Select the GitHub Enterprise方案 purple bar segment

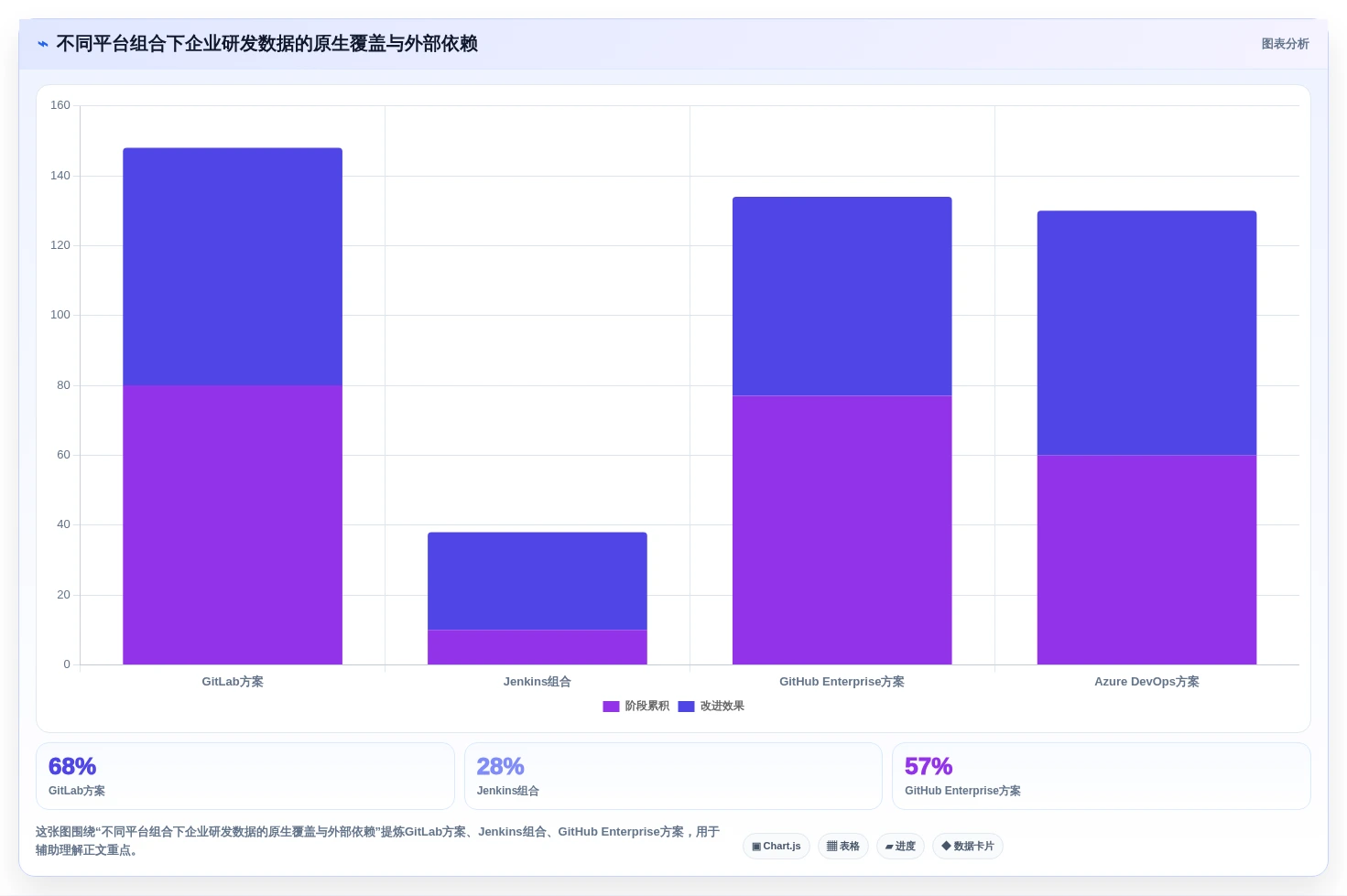(x=842, y=530)
